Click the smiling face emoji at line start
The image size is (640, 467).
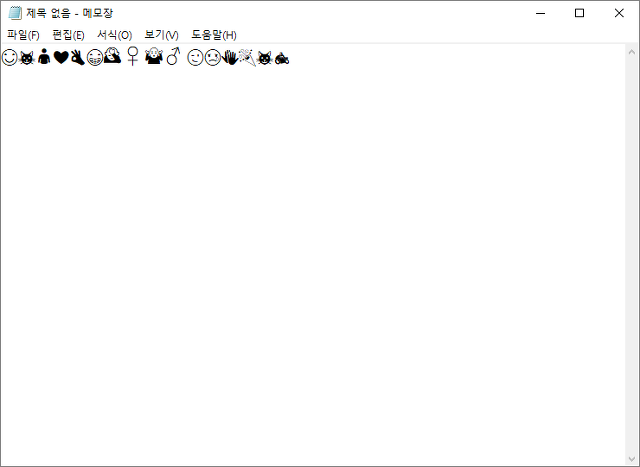[9, 57]
